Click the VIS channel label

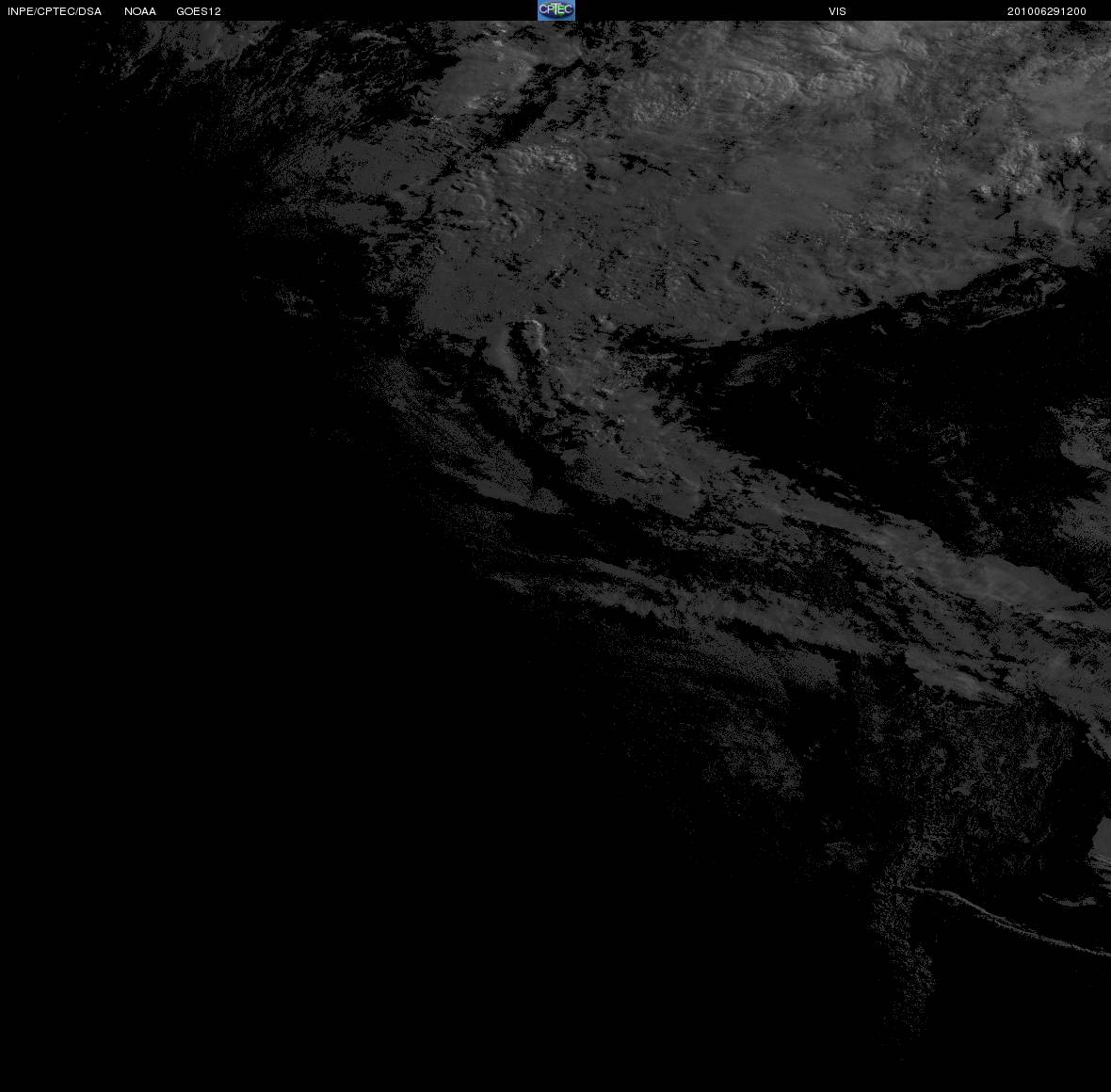pyautogui.click(x=838, y=11)
